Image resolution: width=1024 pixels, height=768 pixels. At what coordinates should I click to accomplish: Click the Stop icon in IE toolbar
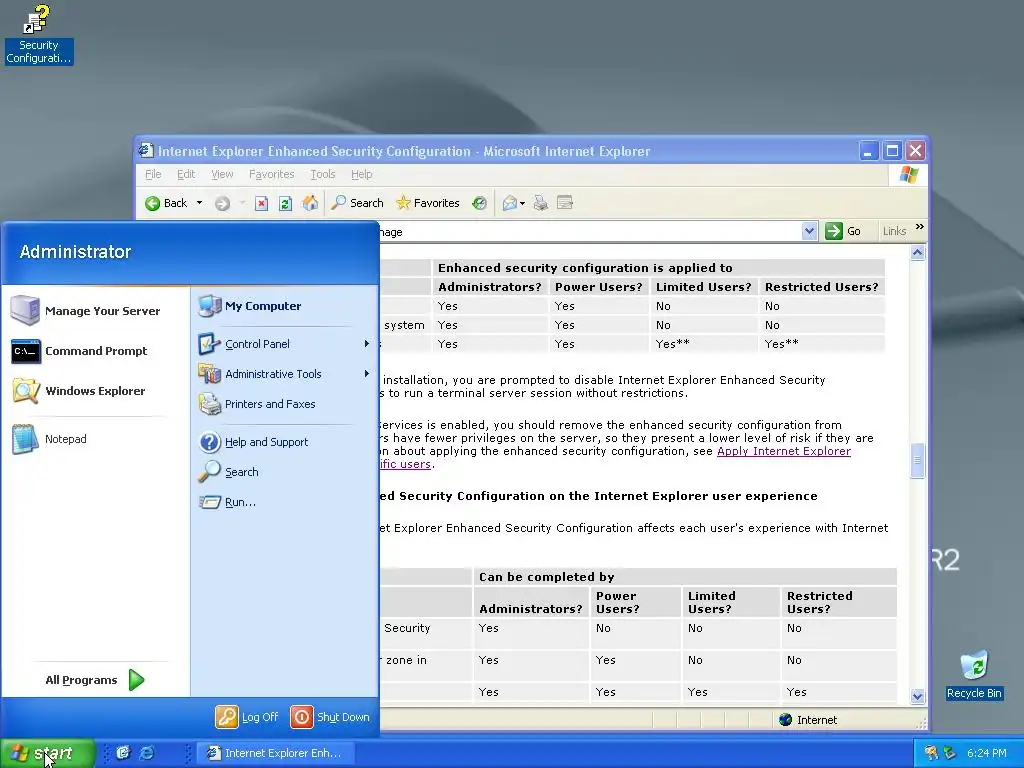tap(261, 204)
